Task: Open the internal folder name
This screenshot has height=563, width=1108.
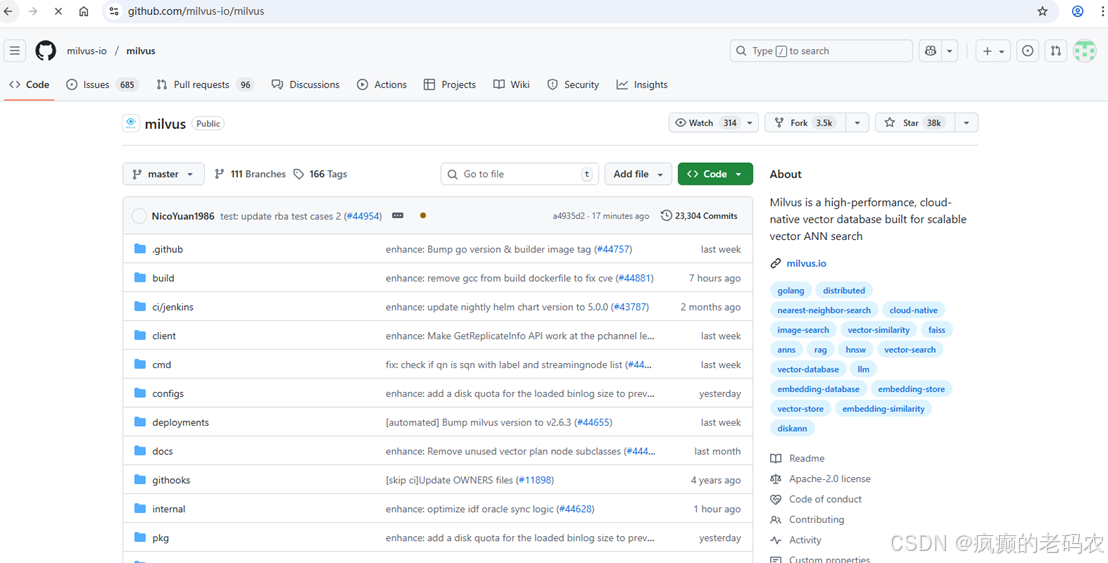Action: pos(169,509)
